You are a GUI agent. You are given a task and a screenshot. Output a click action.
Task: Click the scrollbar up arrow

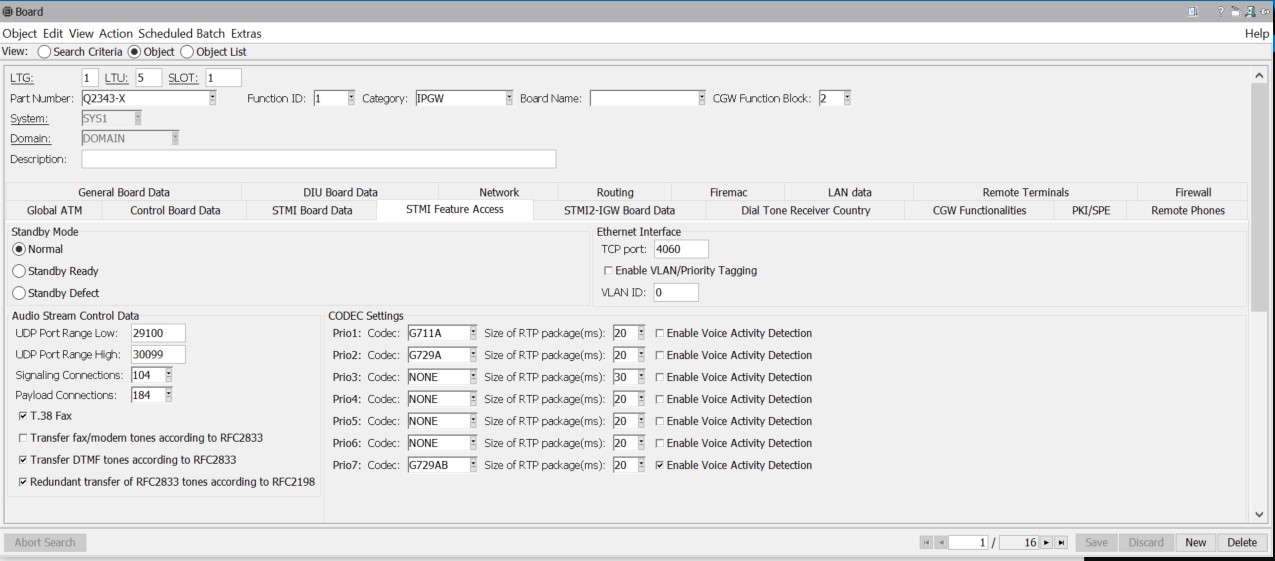click(1258, 76)
